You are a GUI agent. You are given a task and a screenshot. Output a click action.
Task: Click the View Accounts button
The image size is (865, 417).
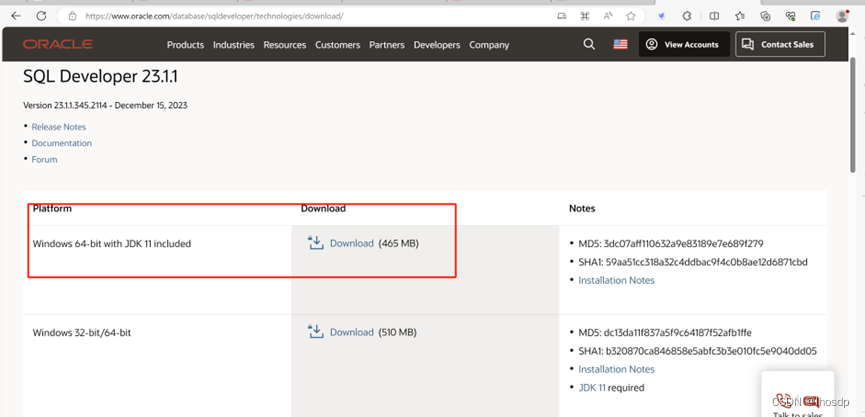684,44
